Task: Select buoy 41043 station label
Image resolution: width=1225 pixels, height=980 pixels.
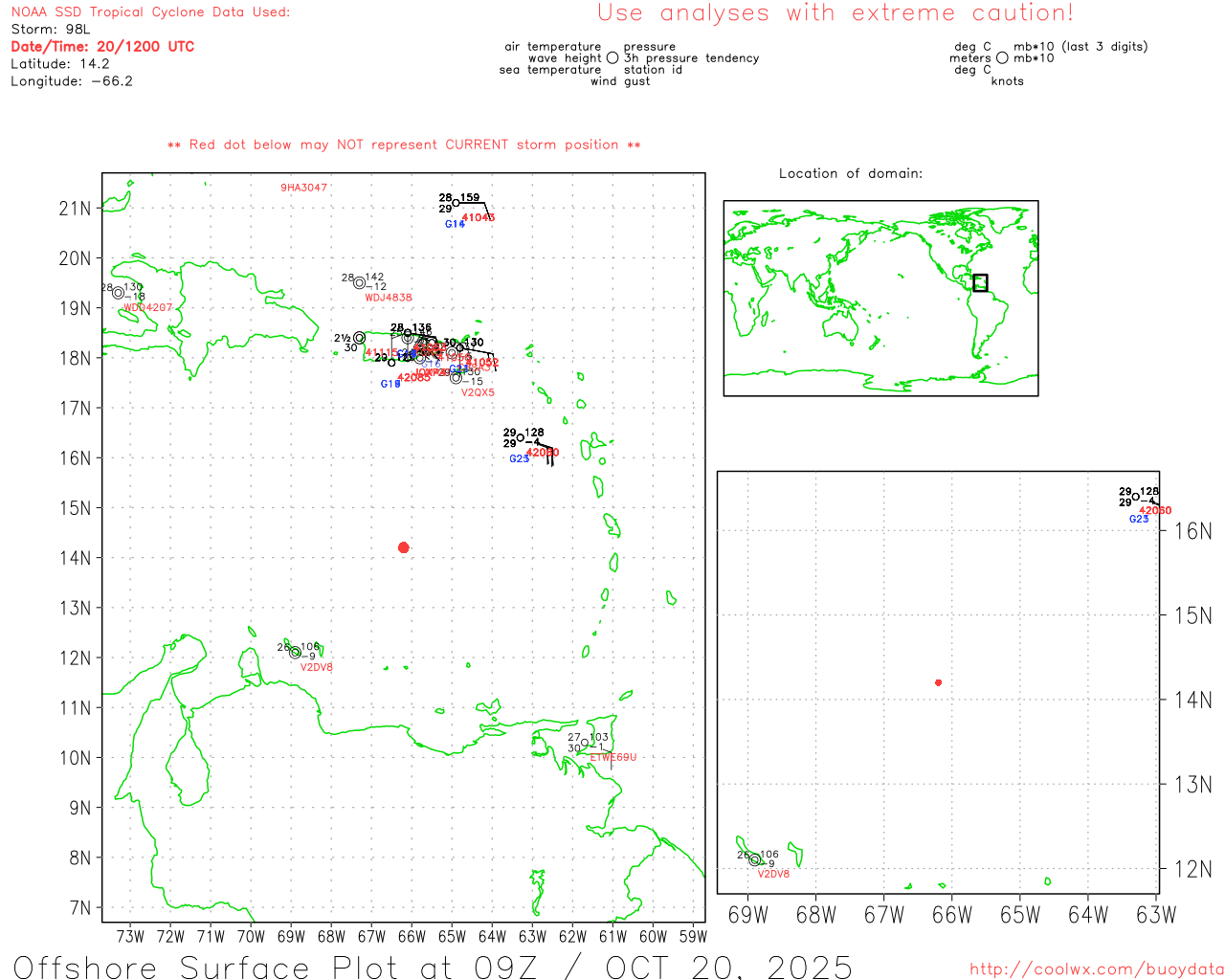Action: tap(479, 218)
